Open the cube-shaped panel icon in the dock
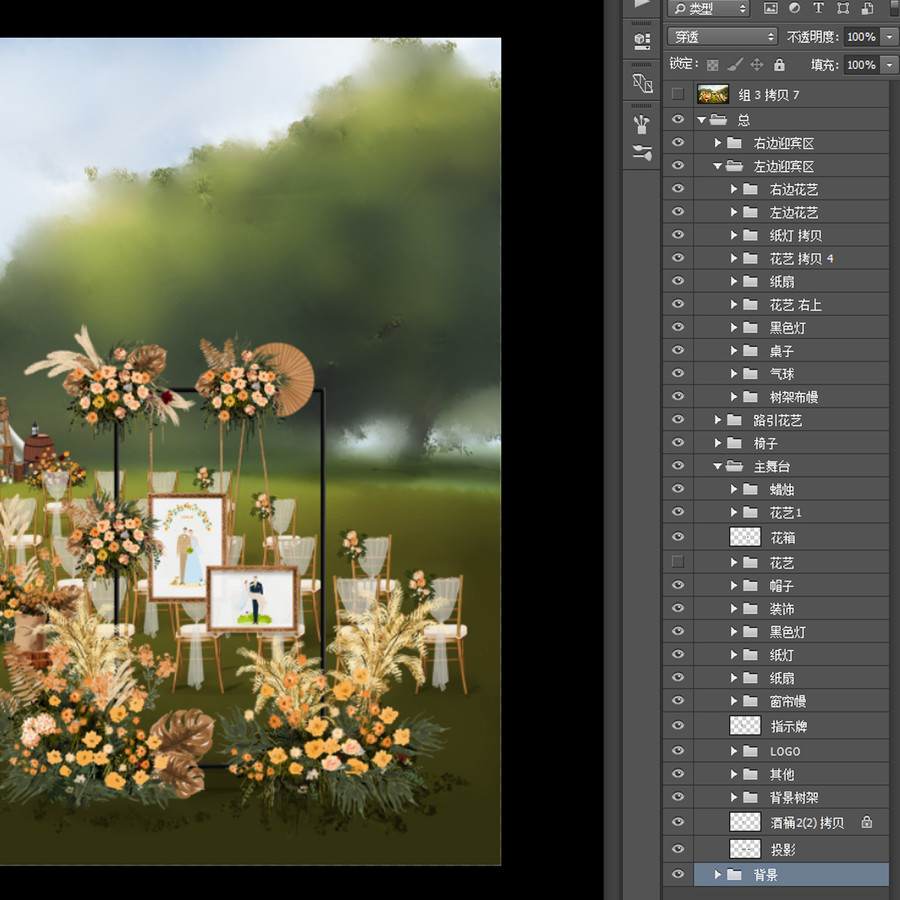900x900 pixels. coord(642,40)
